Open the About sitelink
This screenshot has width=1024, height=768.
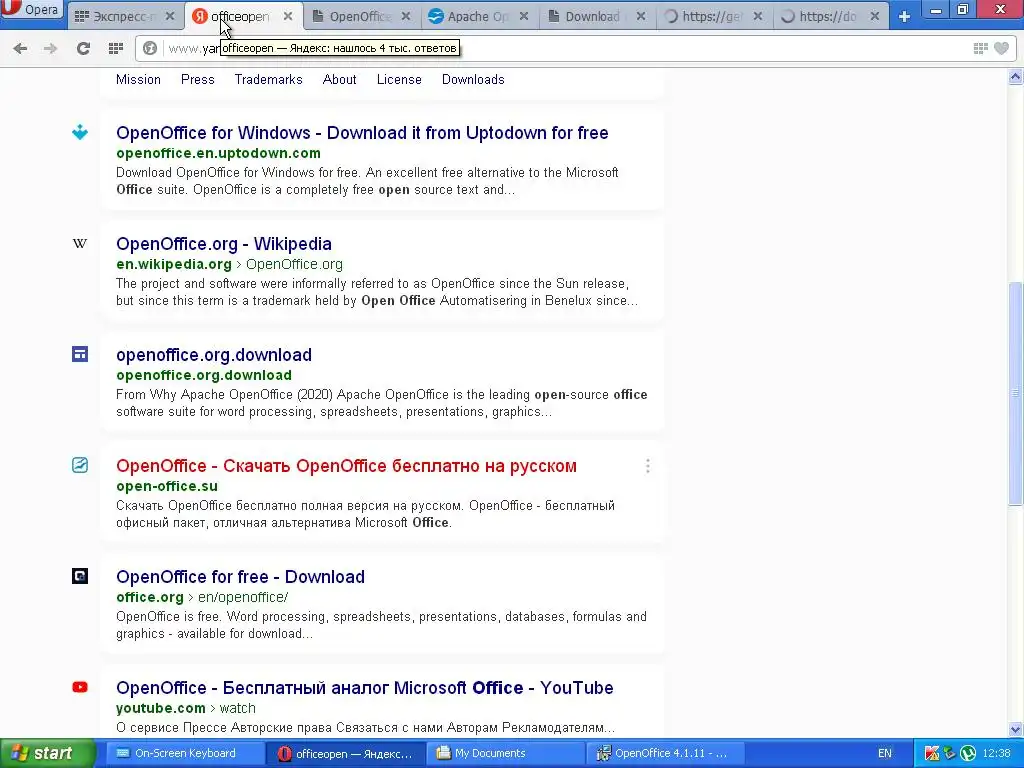(340, 80)
